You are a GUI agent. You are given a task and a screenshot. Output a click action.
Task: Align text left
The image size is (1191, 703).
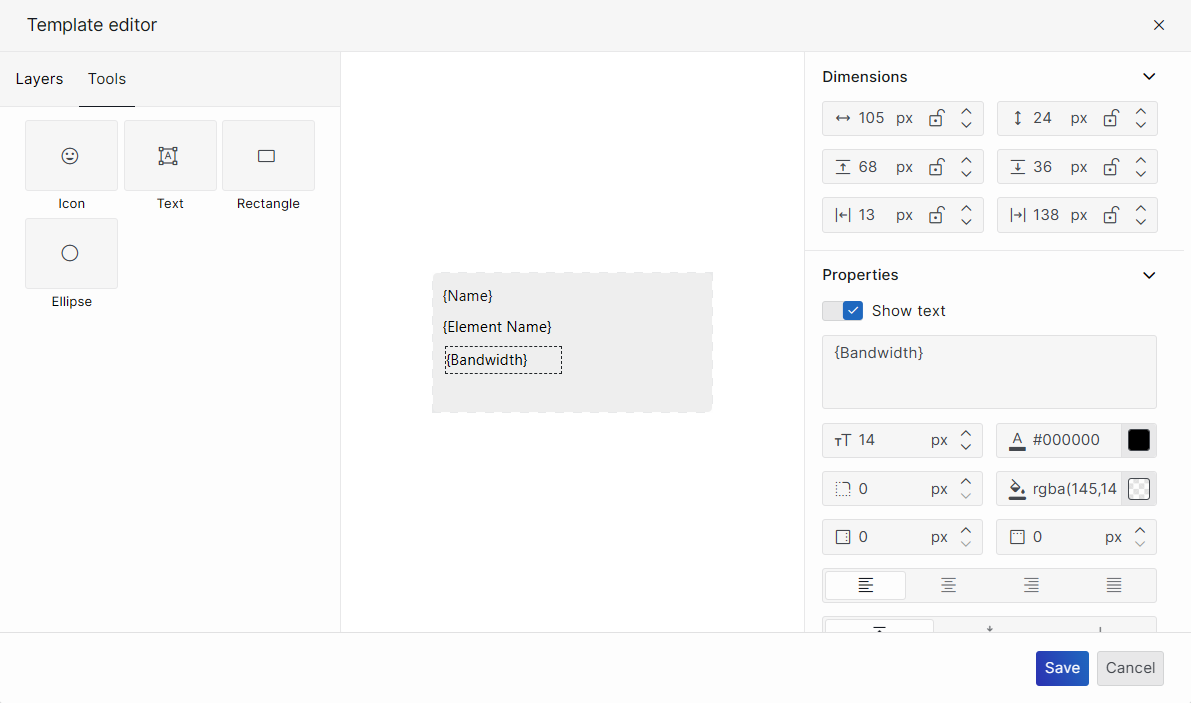coord(865,585)
